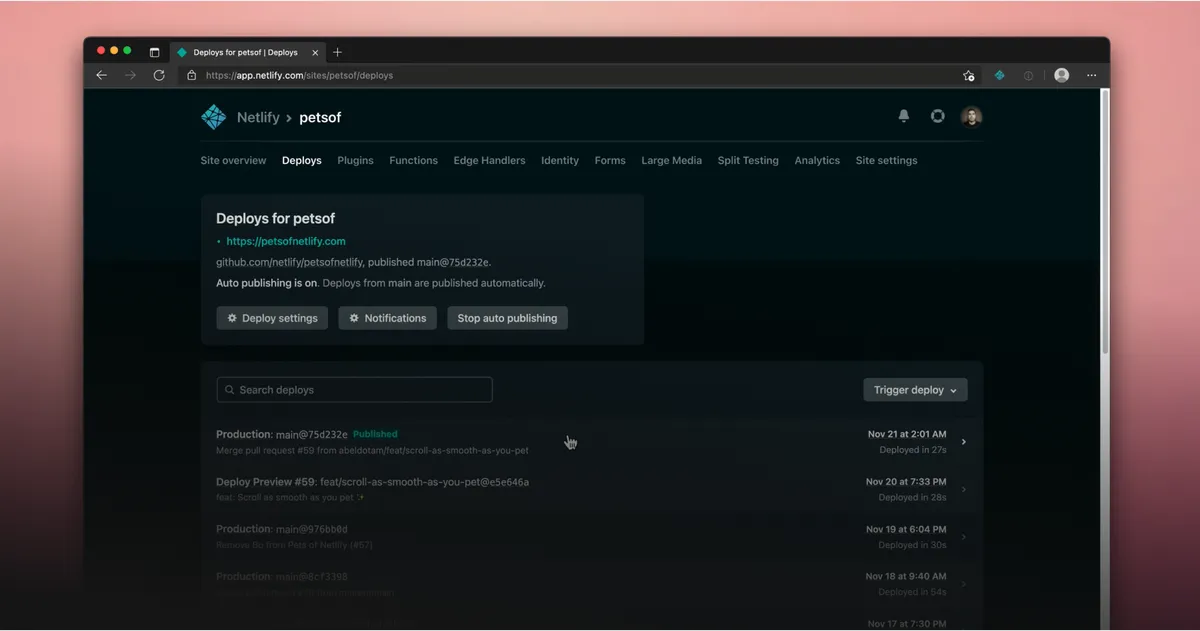Screen dimensions: 1200x631
Task: Open the notifications bell icon
Action: tap(903, 116)
